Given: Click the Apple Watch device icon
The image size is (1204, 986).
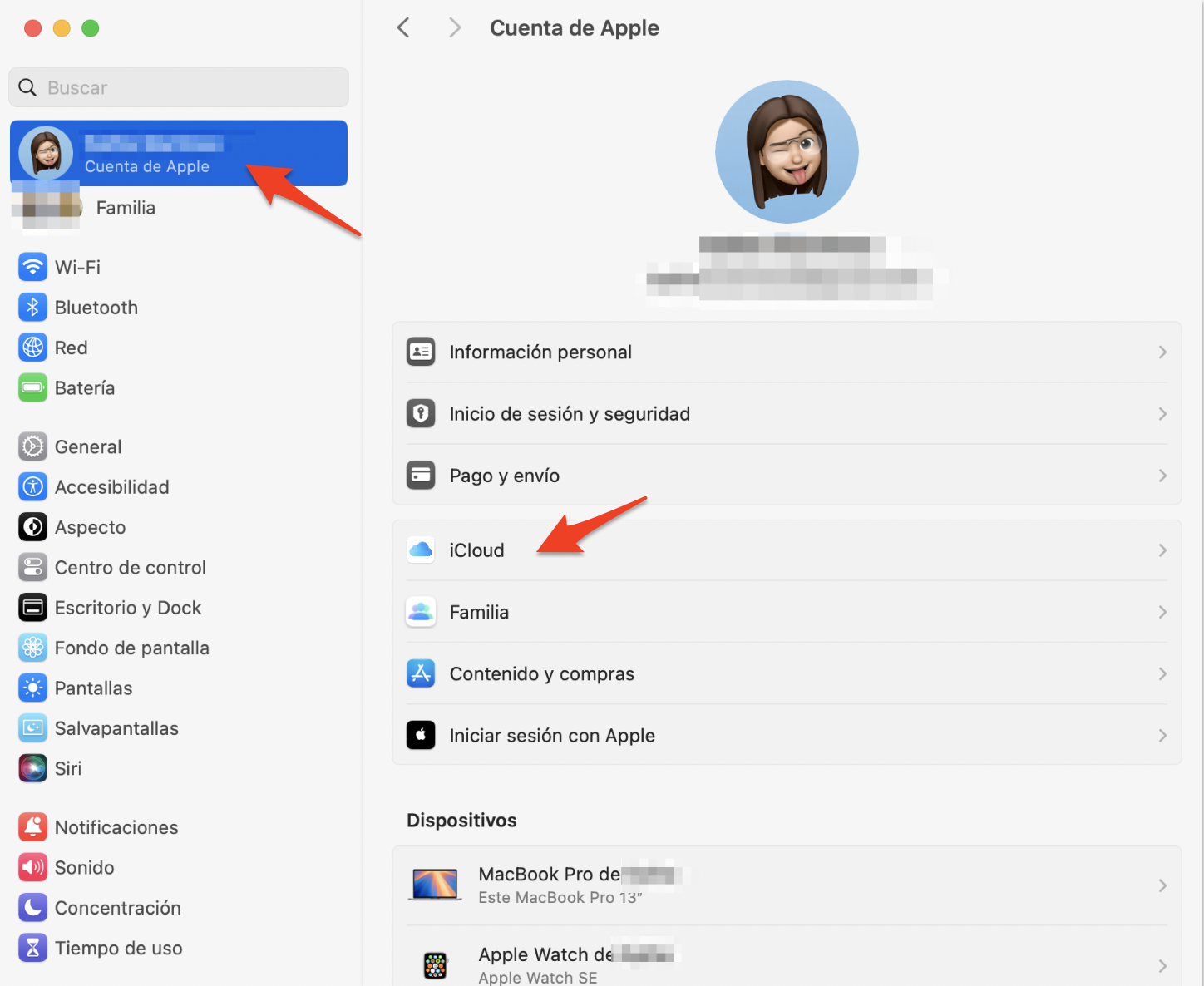Looking at the screenshot, I should pyautogui.click(x=435, y=965).
